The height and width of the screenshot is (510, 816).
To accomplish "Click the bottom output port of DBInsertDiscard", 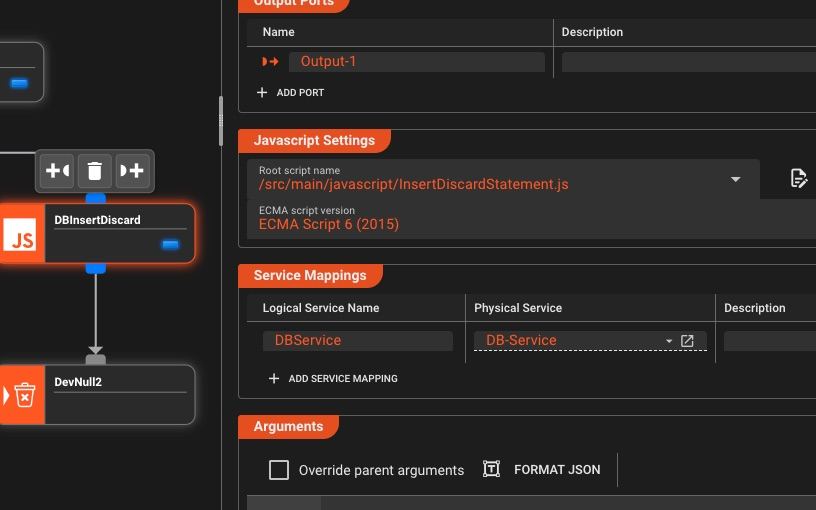I will 96,269.
